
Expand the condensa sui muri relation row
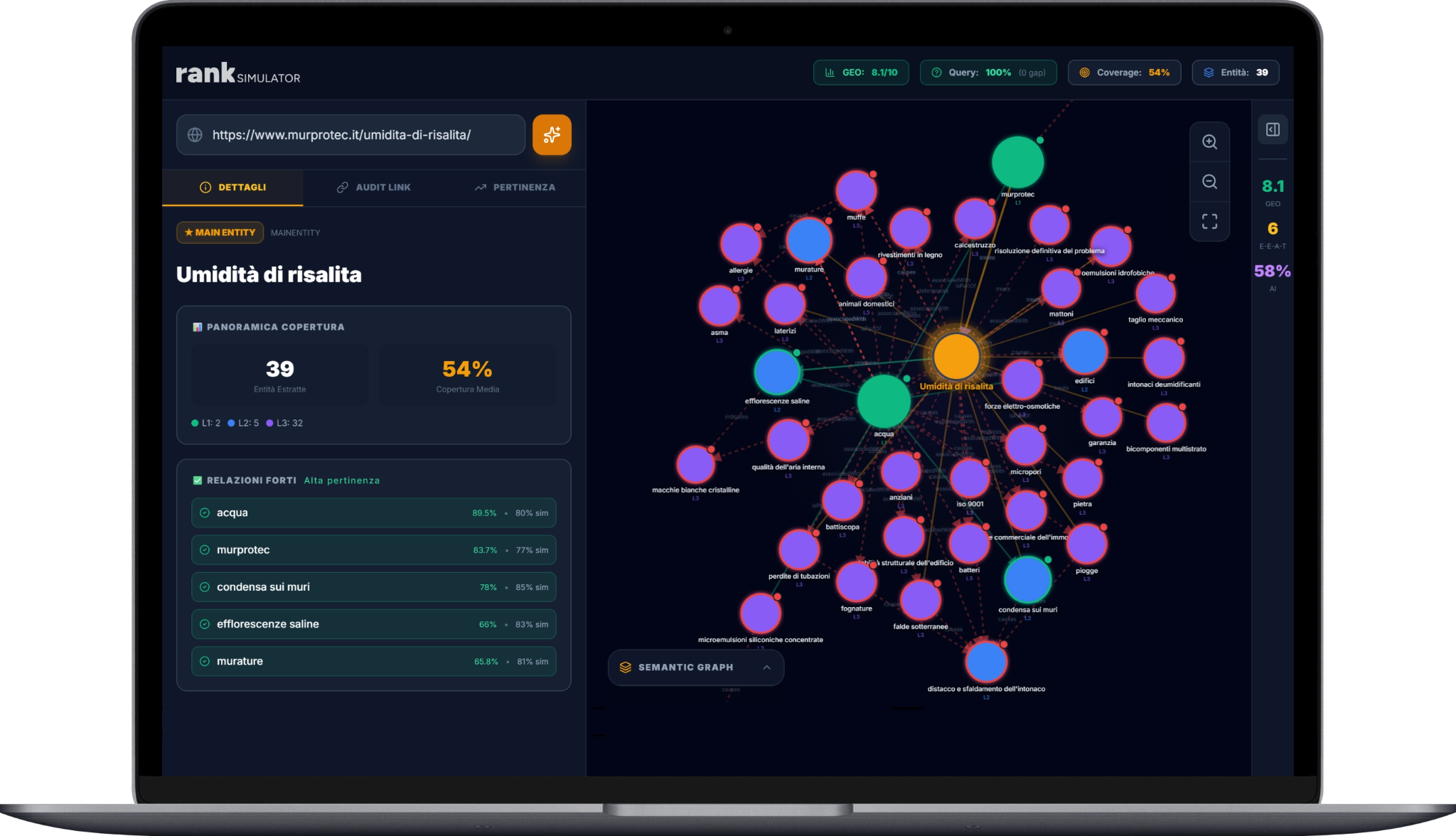(373, 587)
